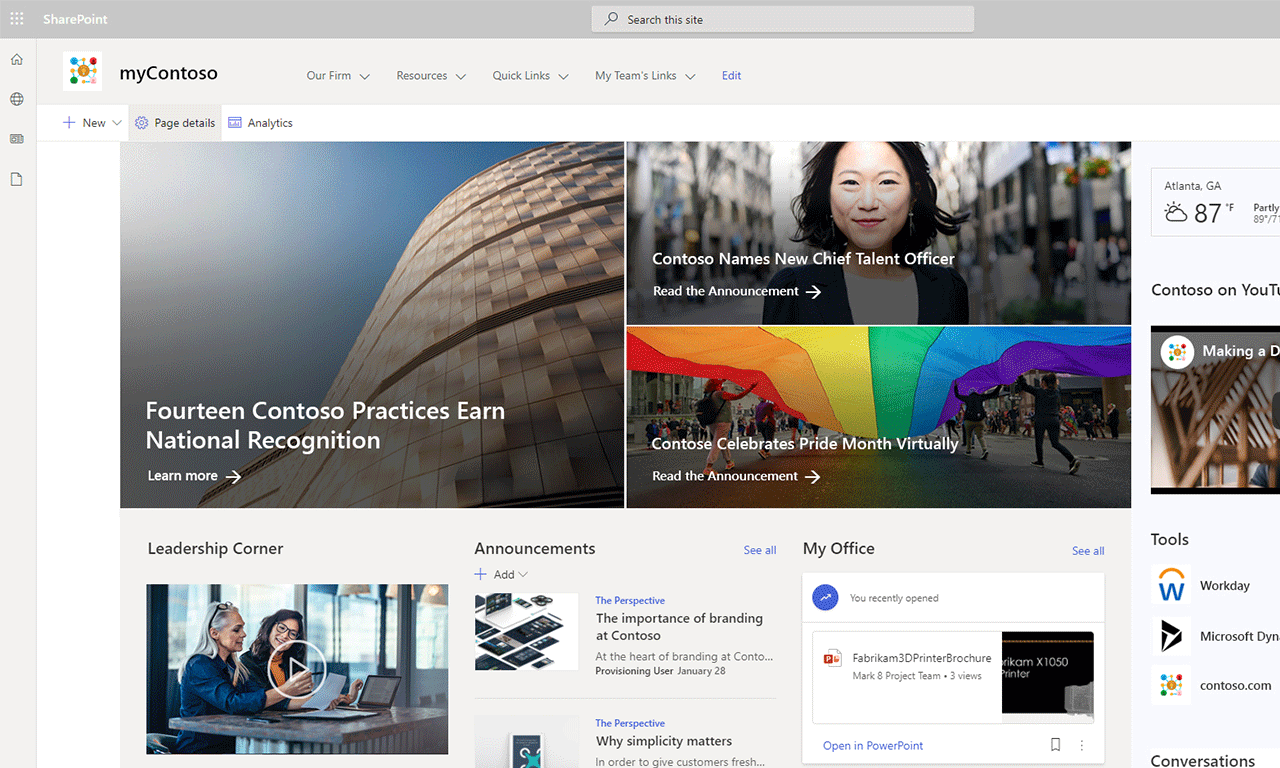Click the myContoso site title
The width and height of the screenshot is (1280, 768).
[168, 73]
